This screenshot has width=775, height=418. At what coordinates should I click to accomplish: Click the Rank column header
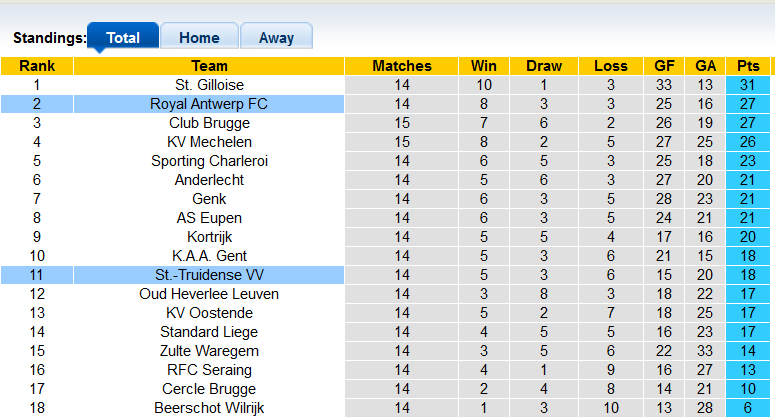(x=37, y=66)
